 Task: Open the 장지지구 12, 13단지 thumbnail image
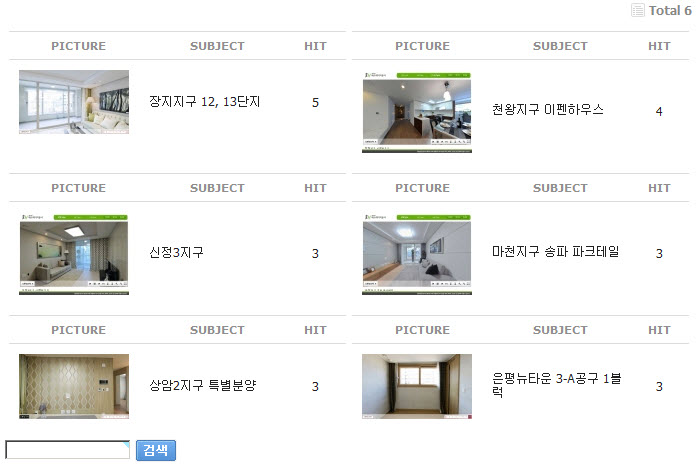(74, 102)
